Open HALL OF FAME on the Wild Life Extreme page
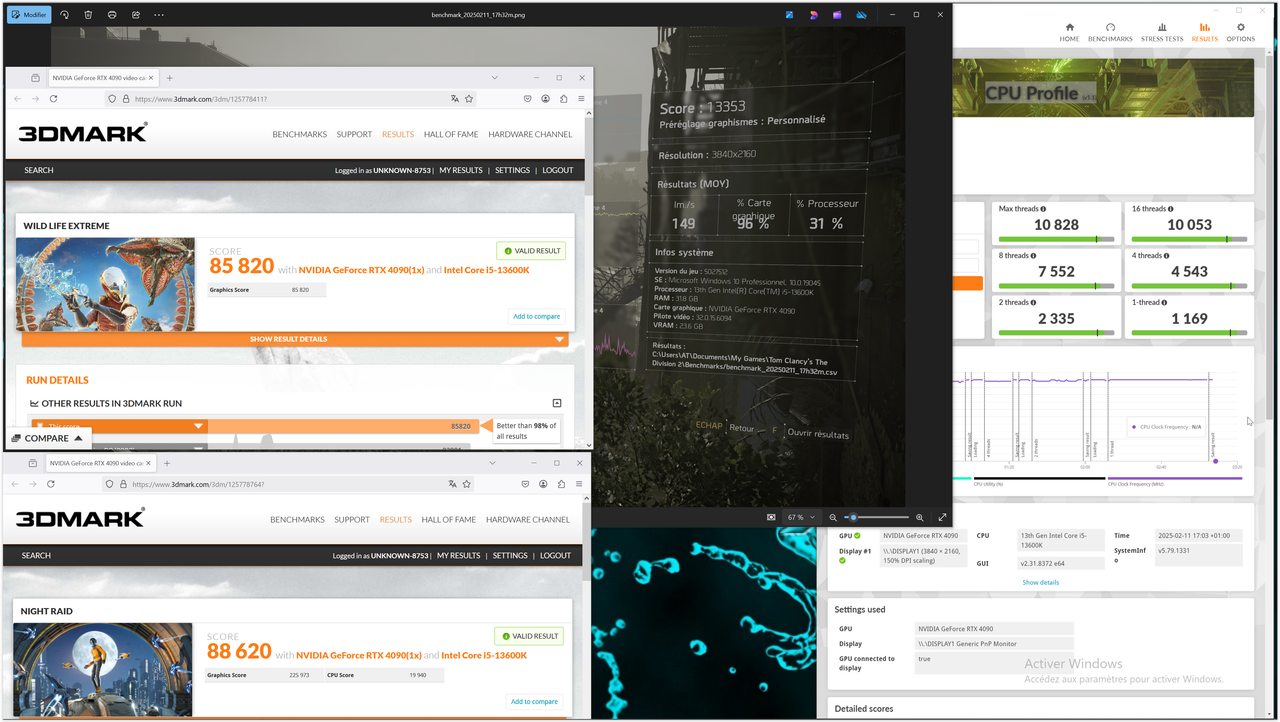1280x722 pixels. click(x=452, y=134)
